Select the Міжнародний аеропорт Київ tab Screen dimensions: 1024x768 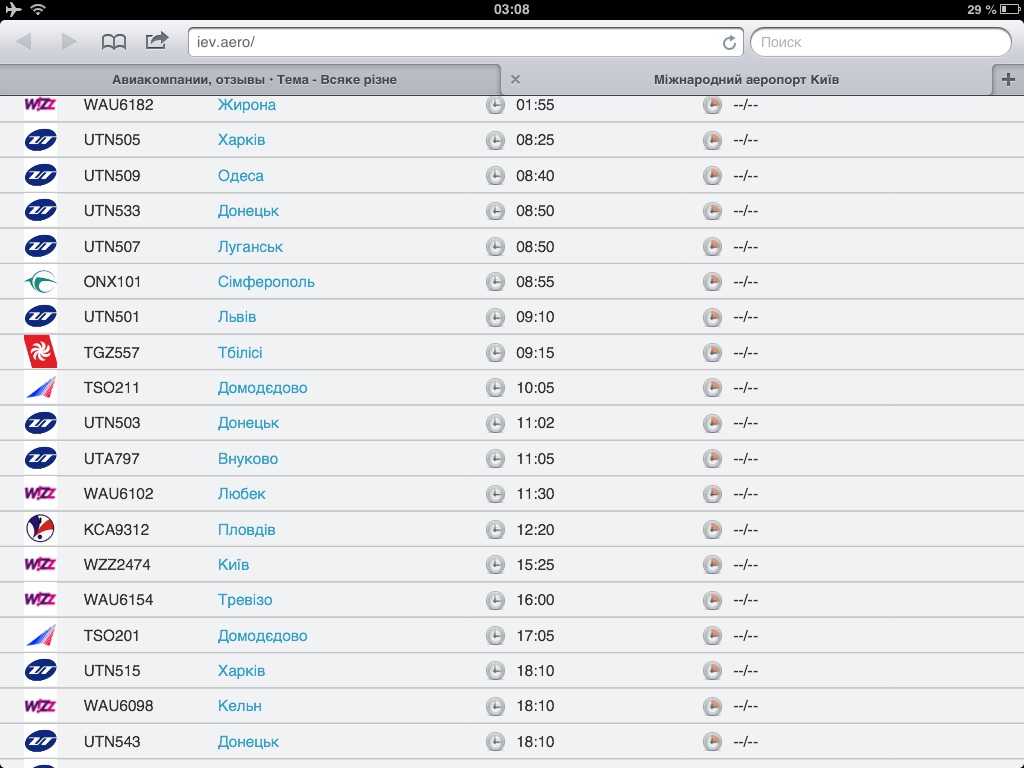pyautogui.click(x=746, y=79)
